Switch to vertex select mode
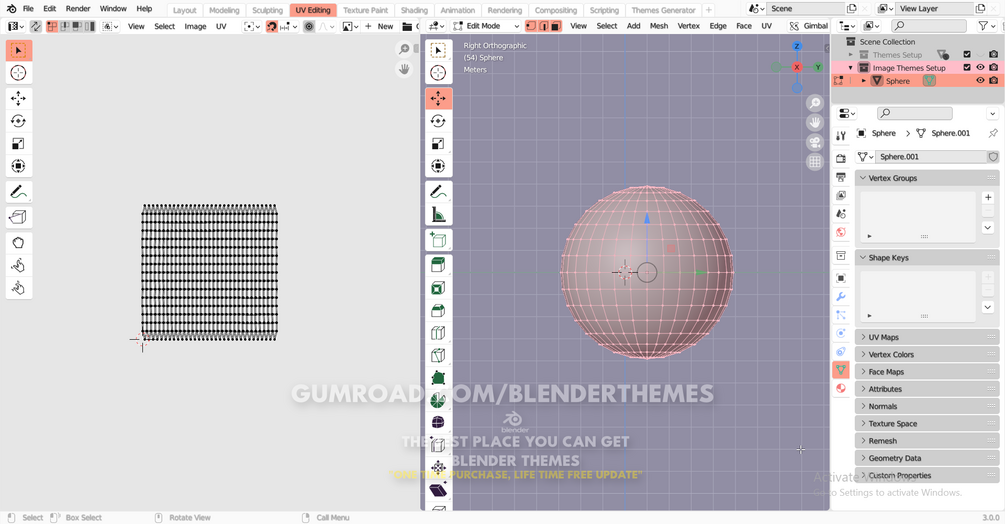Screen dimensions: 1005x524 coord(531,26)
